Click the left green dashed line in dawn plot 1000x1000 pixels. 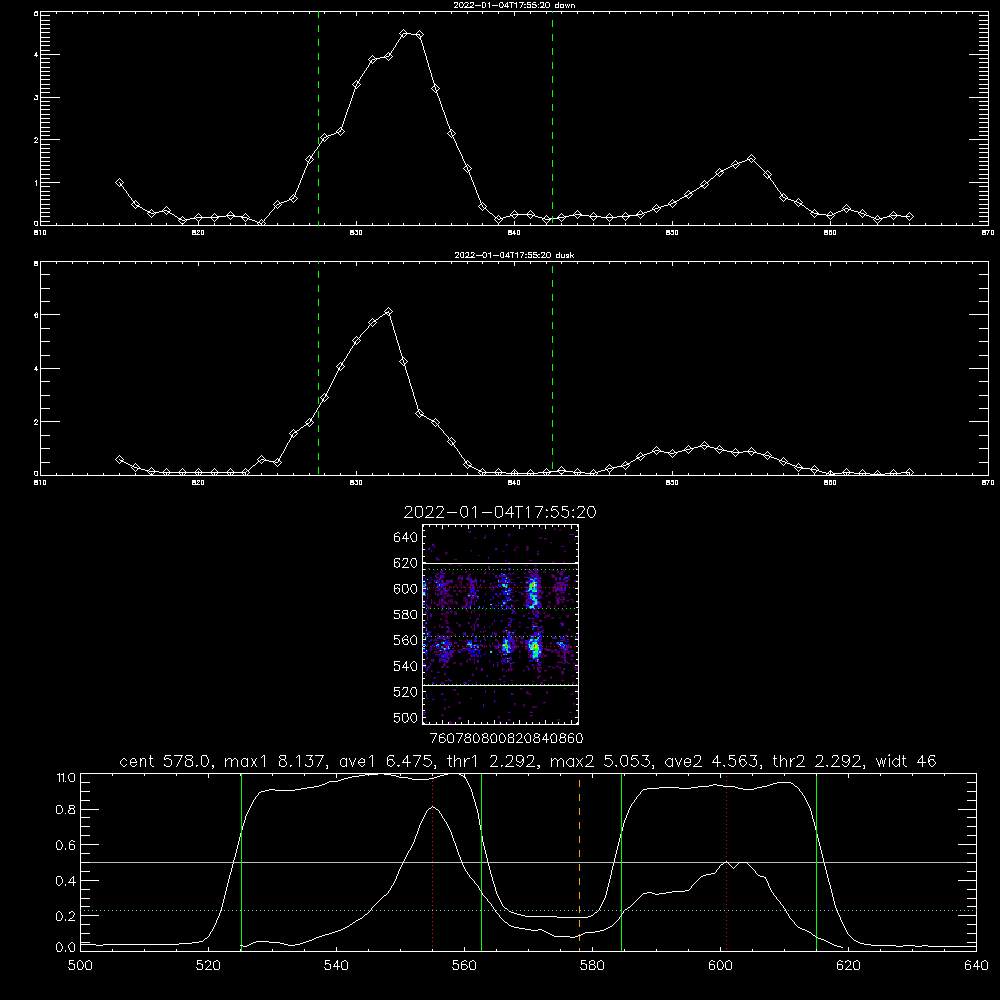(x=318, y=119)
